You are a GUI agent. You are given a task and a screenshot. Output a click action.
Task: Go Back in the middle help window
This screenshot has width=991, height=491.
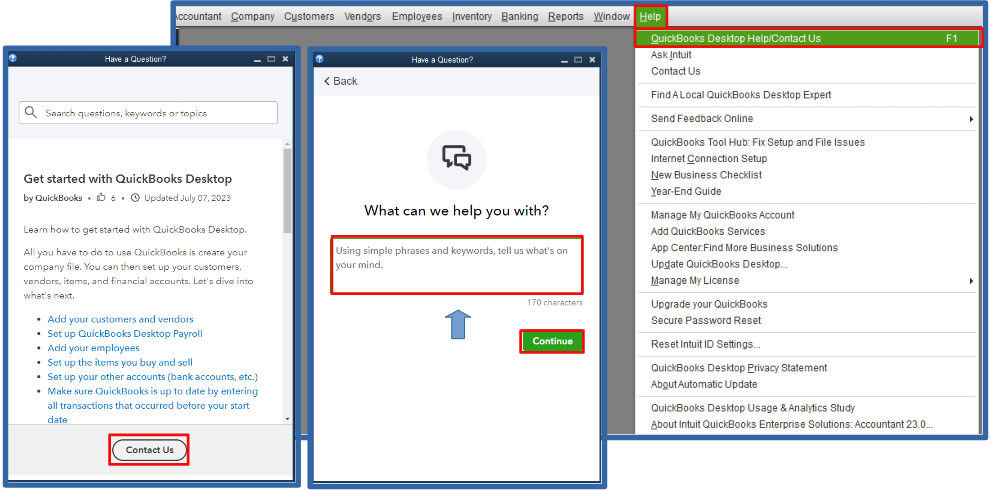point(341,81)
